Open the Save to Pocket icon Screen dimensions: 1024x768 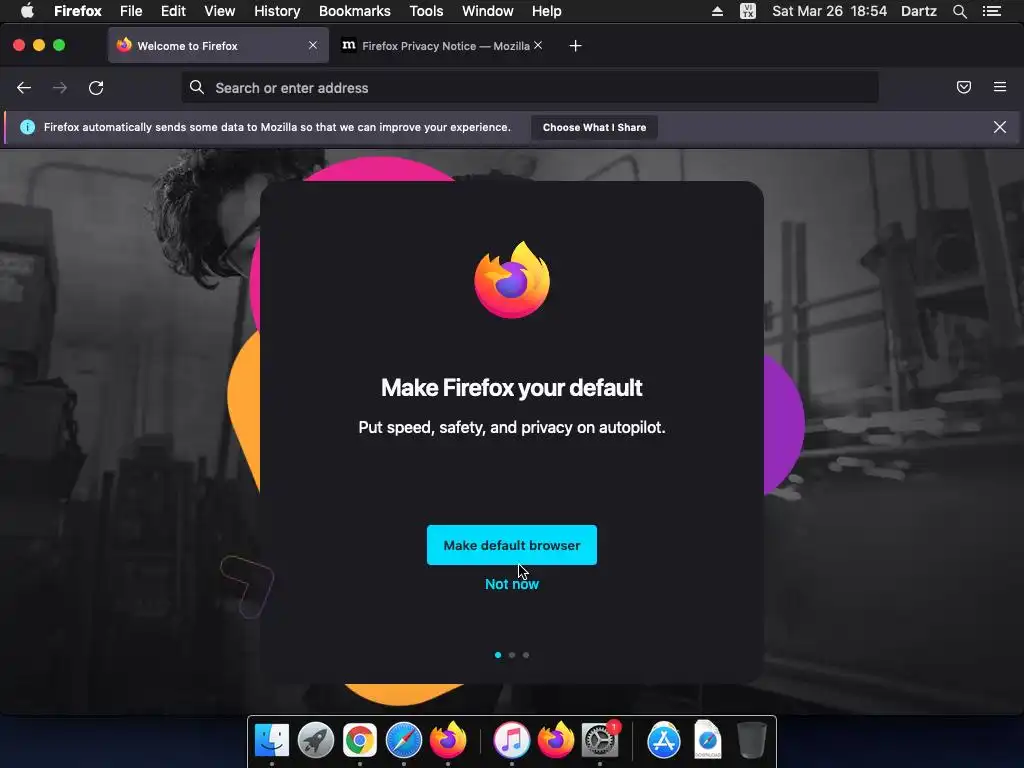click(x=963, y=87)
